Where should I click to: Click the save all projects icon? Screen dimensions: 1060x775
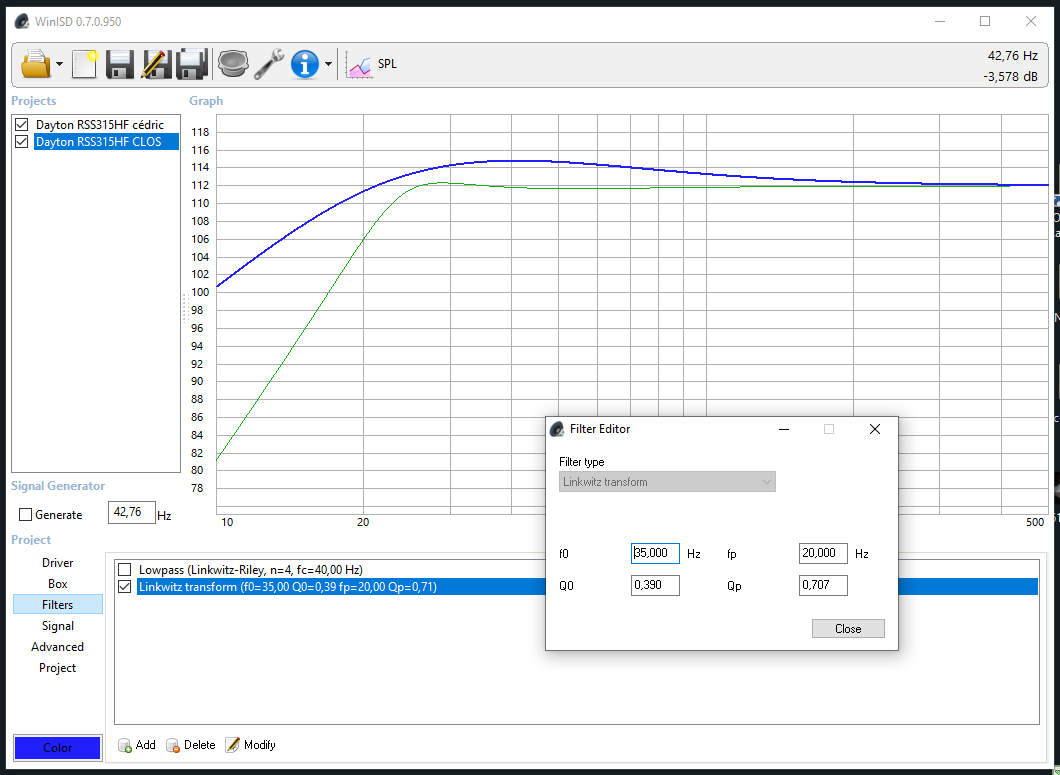click(x=191, y=65)
